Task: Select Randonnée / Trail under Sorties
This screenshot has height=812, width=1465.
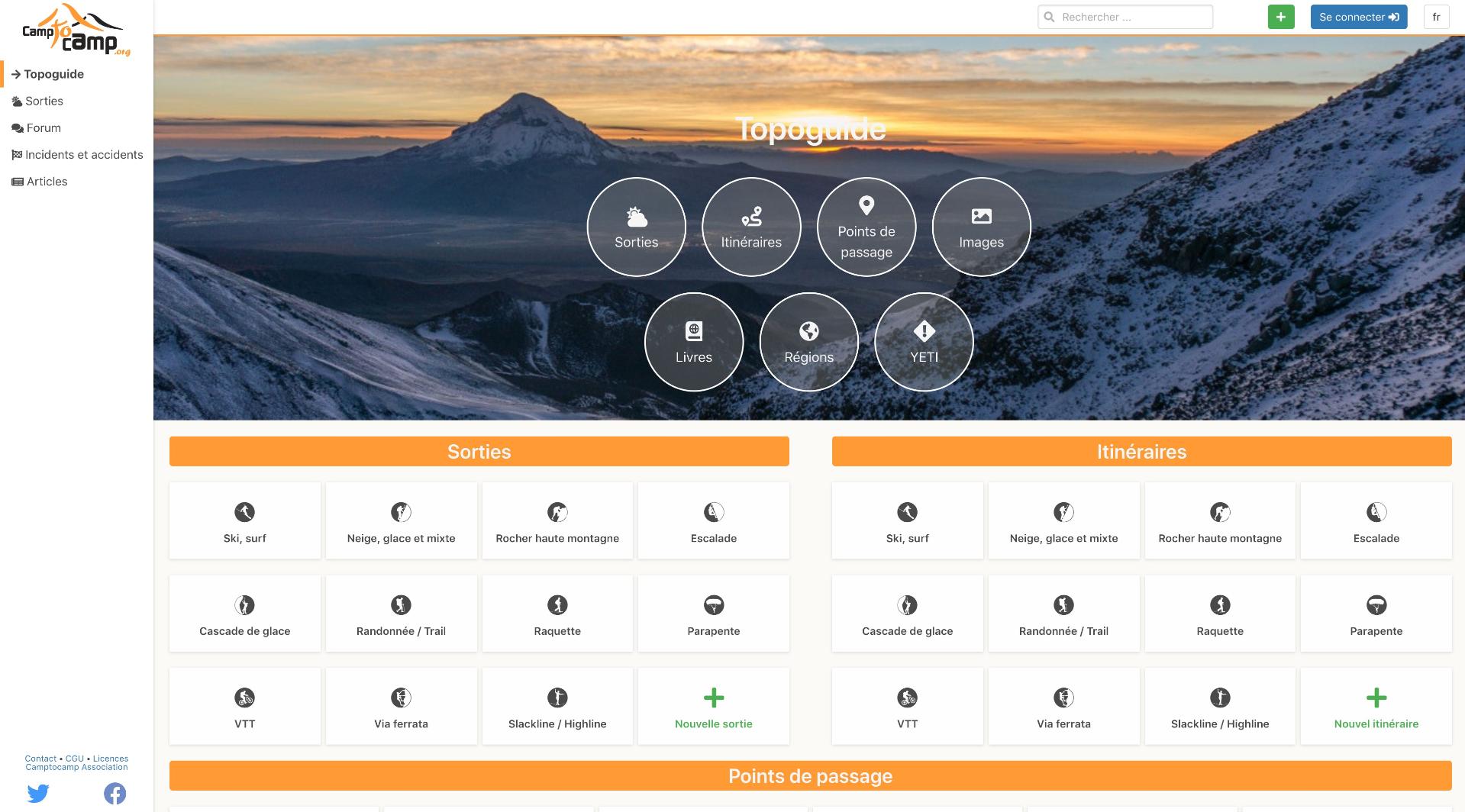Action: pyautogui.click(x=402, y=614)
